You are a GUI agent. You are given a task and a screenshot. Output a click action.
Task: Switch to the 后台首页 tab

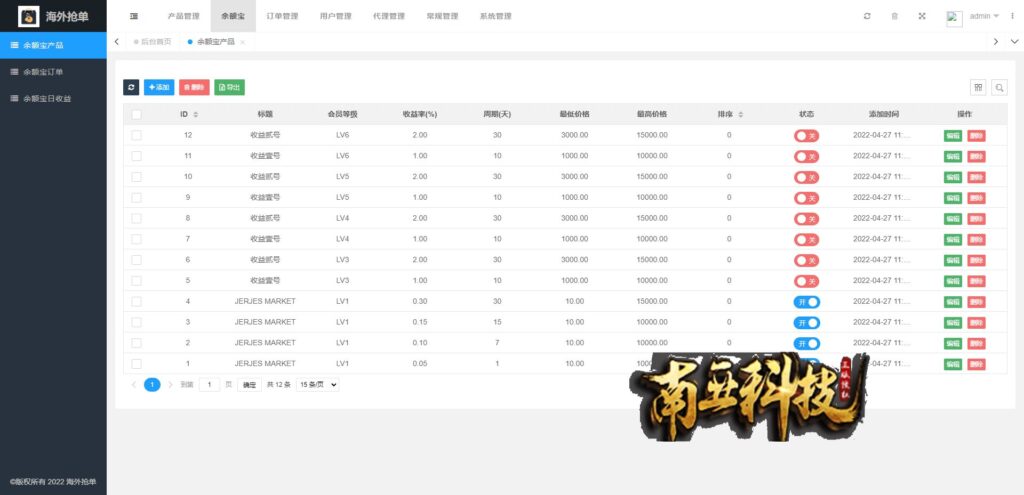point(152,42)
